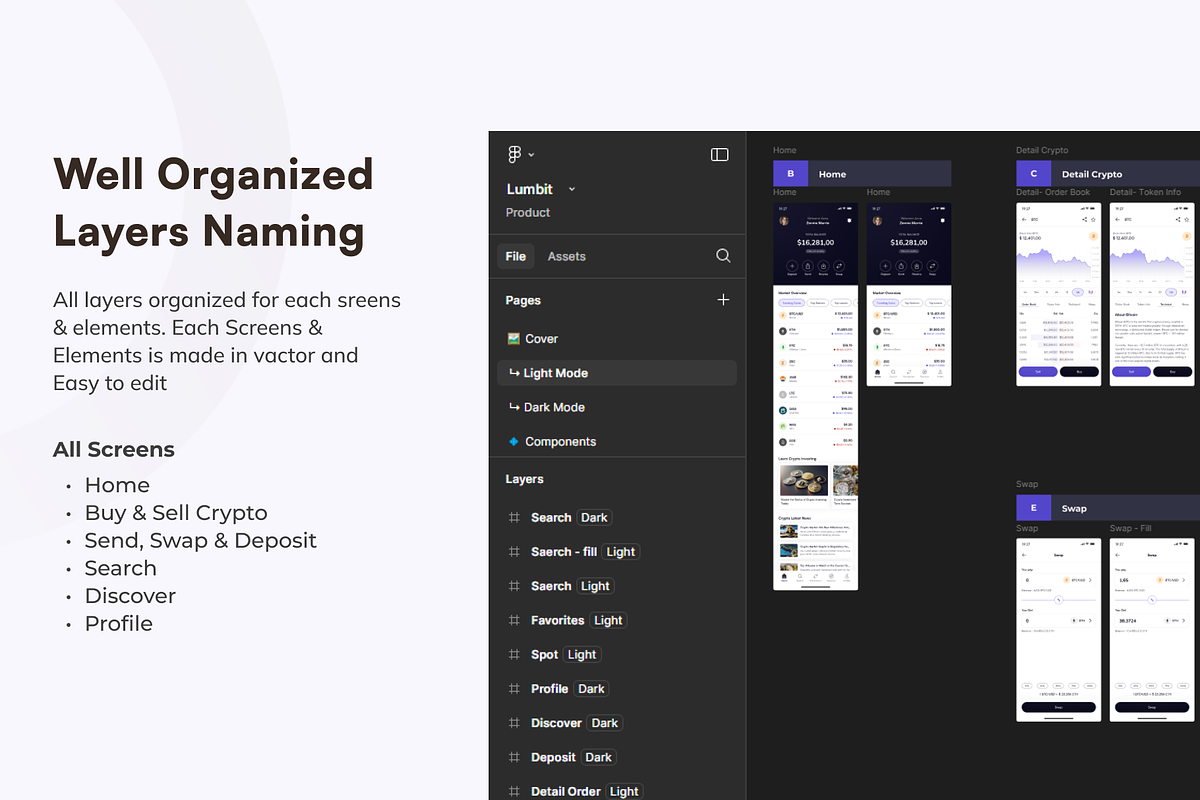This screenshot has height=800, width=1200.
Task: Open the Figma main menu logo
Action: click(515, 154)
